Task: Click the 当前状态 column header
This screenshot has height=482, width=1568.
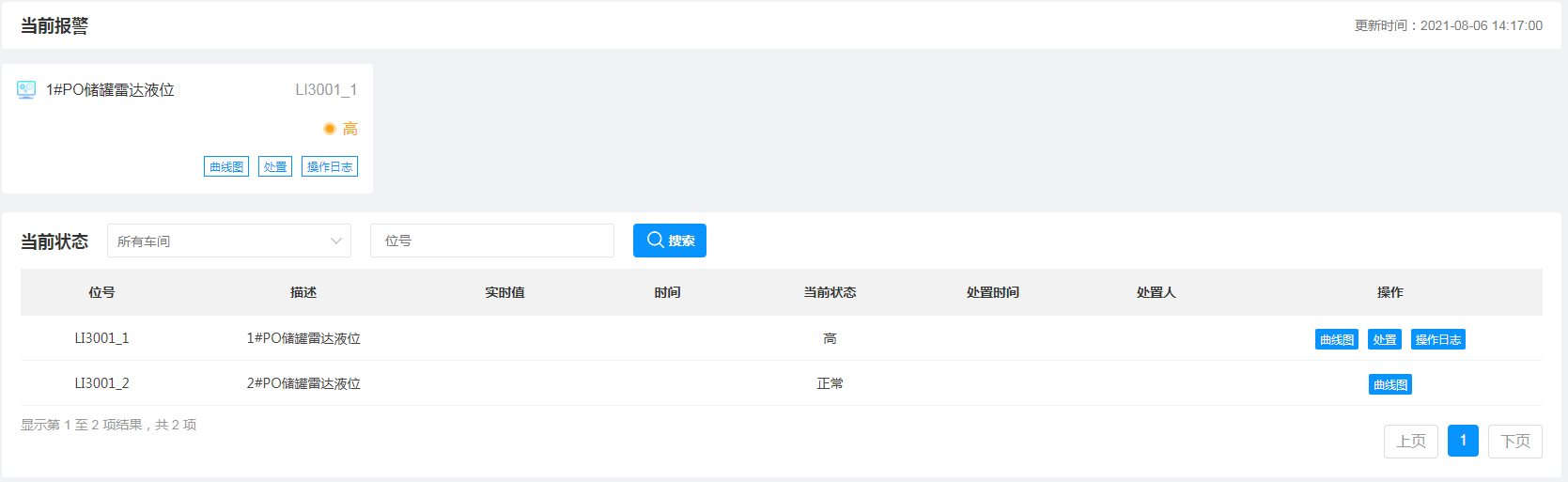Action: click(x=830, y=292)
